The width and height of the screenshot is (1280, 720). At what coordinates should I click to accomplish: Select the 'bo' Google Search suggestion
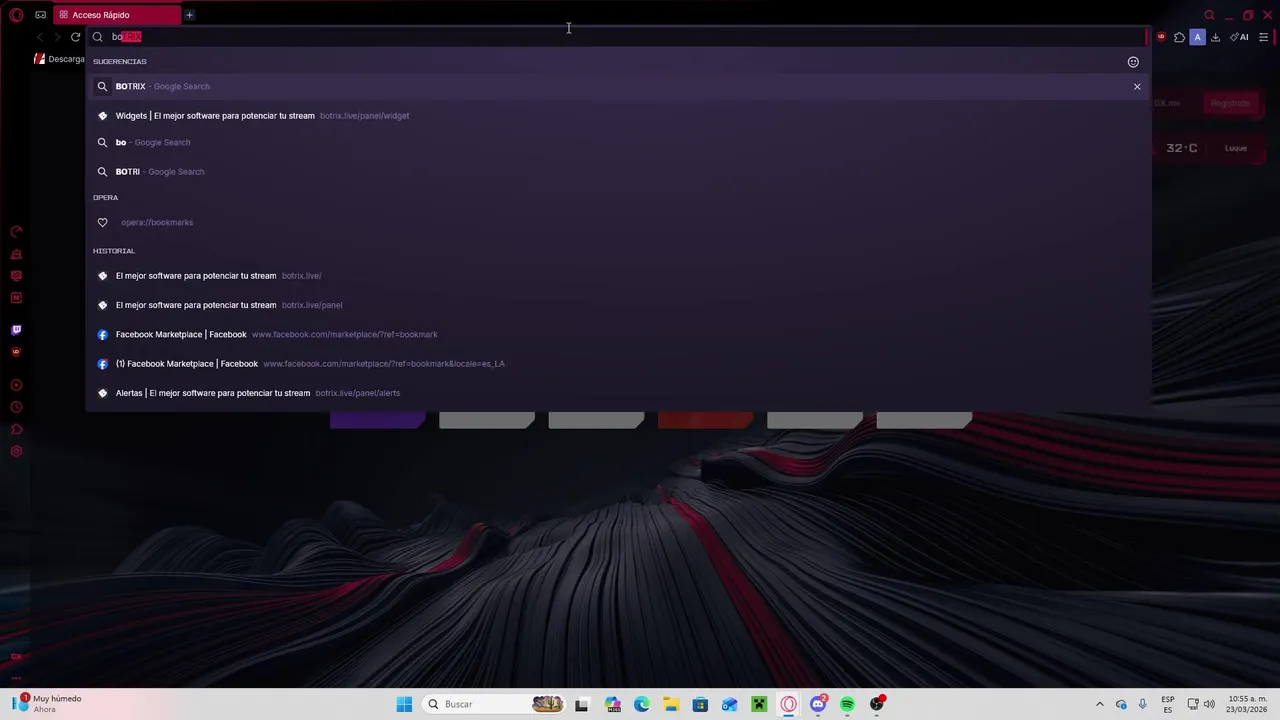point(618,143)
